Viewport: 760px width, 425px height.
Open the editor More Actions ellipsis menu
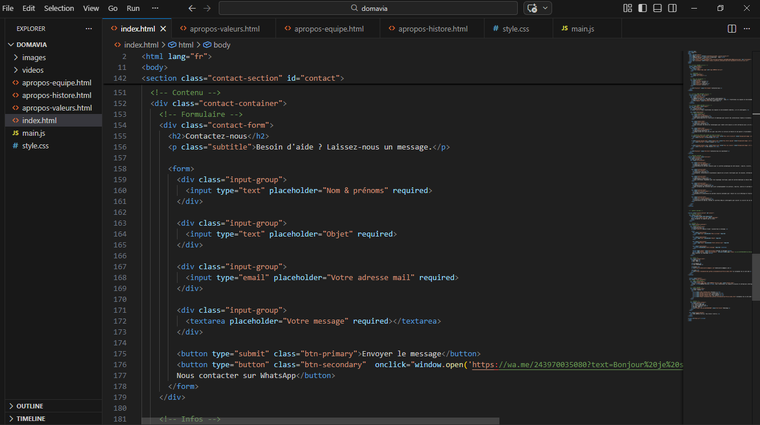747,29
